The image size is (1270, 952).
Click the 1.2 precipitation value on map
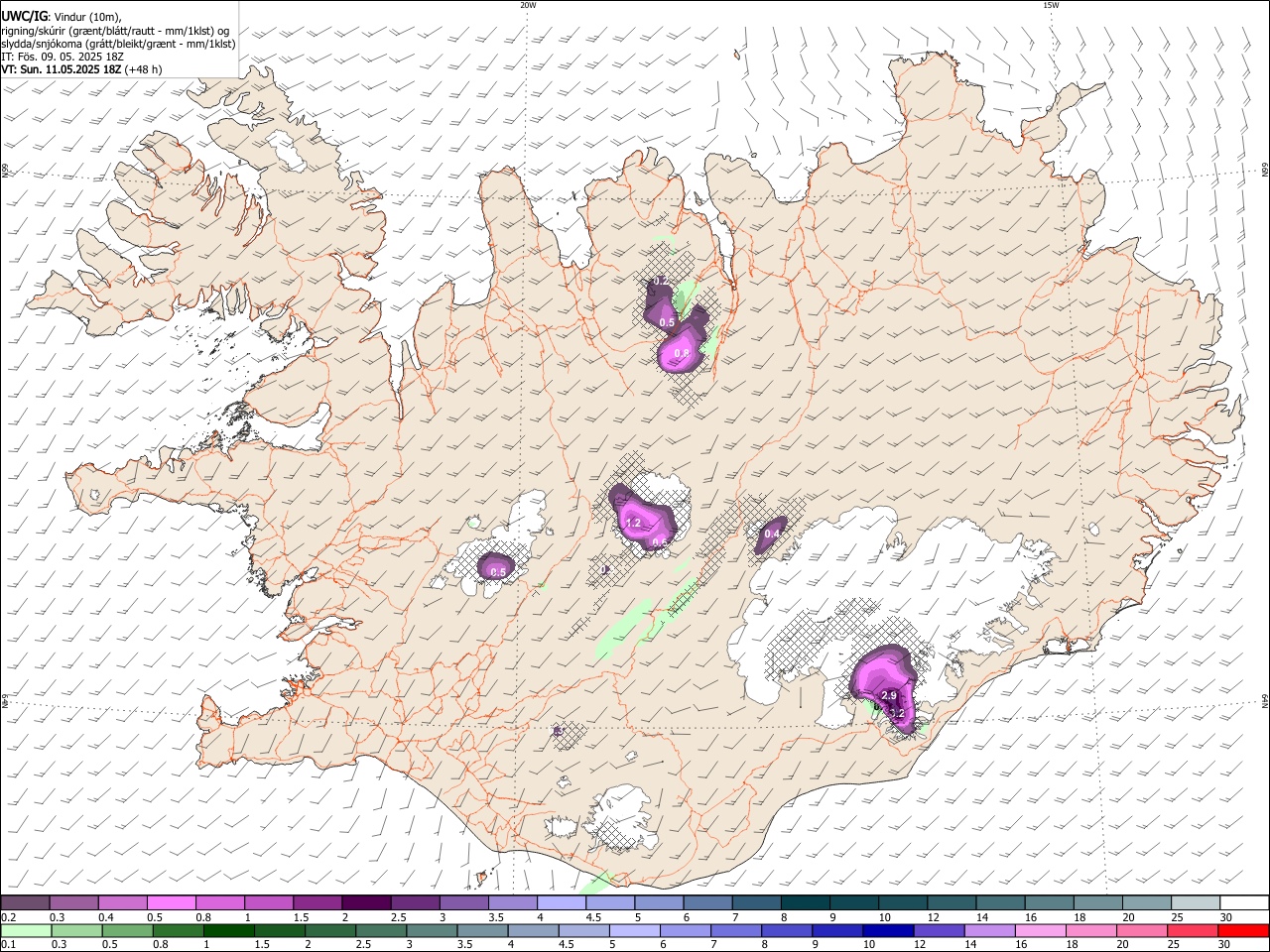pyautogui.click(x=634, y=523)
